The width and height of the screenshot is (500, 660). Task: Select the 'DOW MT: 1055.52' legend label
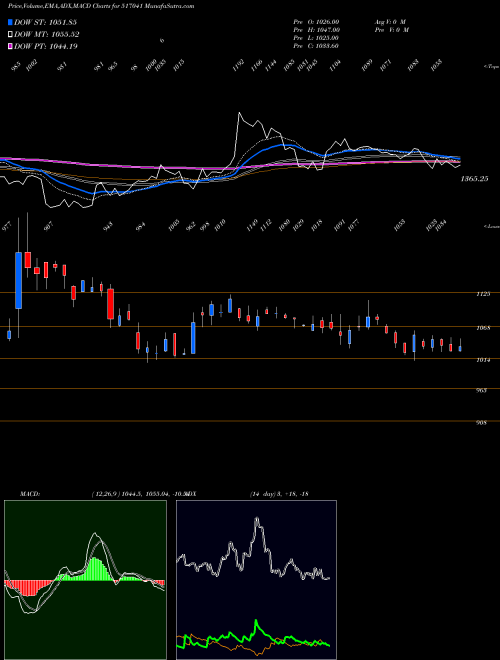(47, 35)
